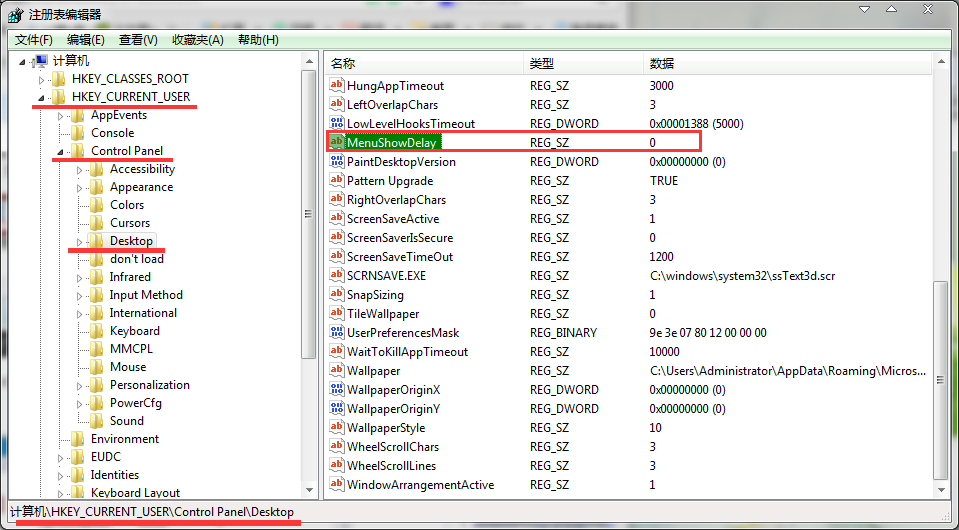
Task: Collapse the HKEY_CURRENT_USER tree node
Action: 40,98
